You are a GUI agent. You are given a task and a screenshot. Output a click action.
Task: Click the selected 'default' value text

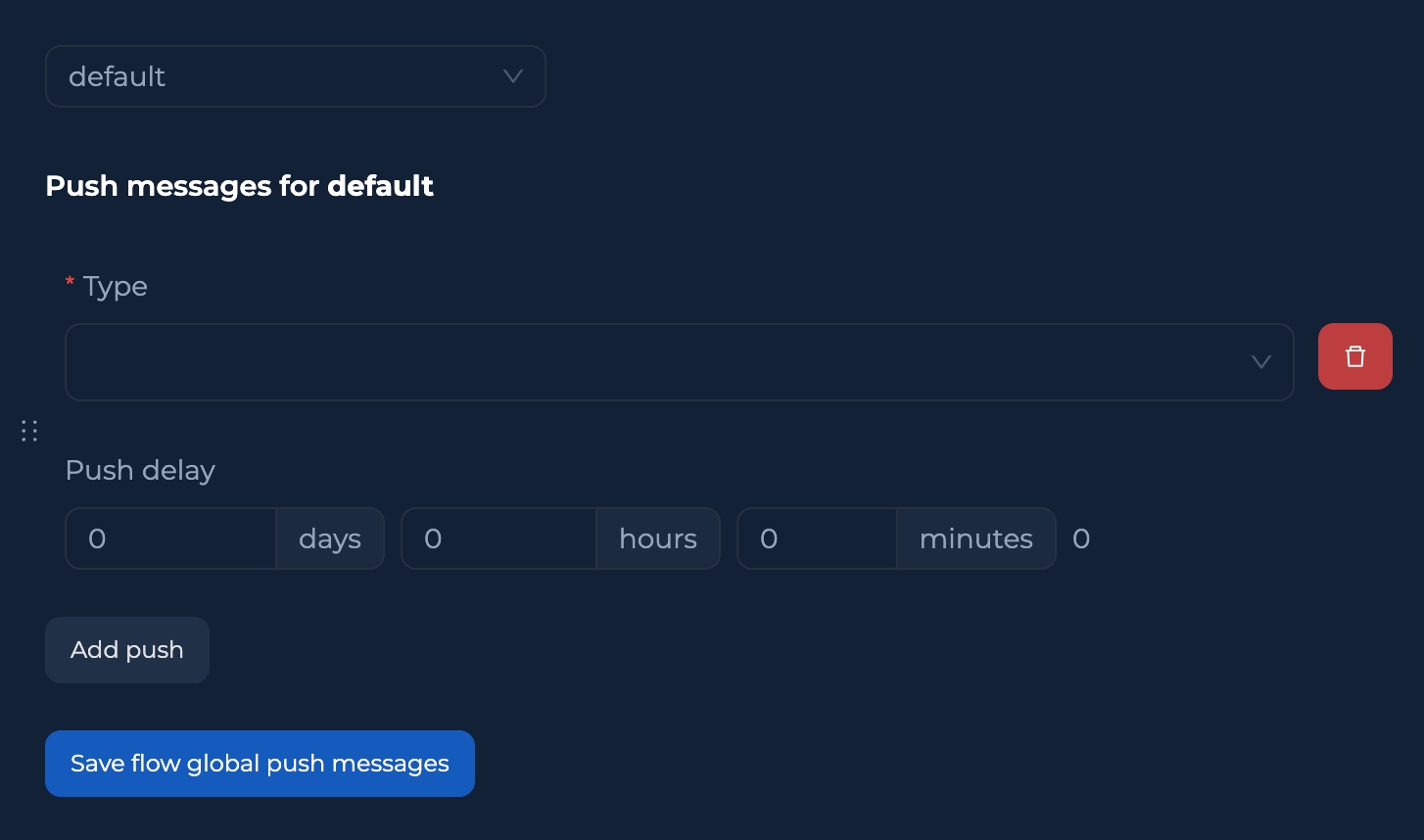pyautogui.click(x=117, y=76)
